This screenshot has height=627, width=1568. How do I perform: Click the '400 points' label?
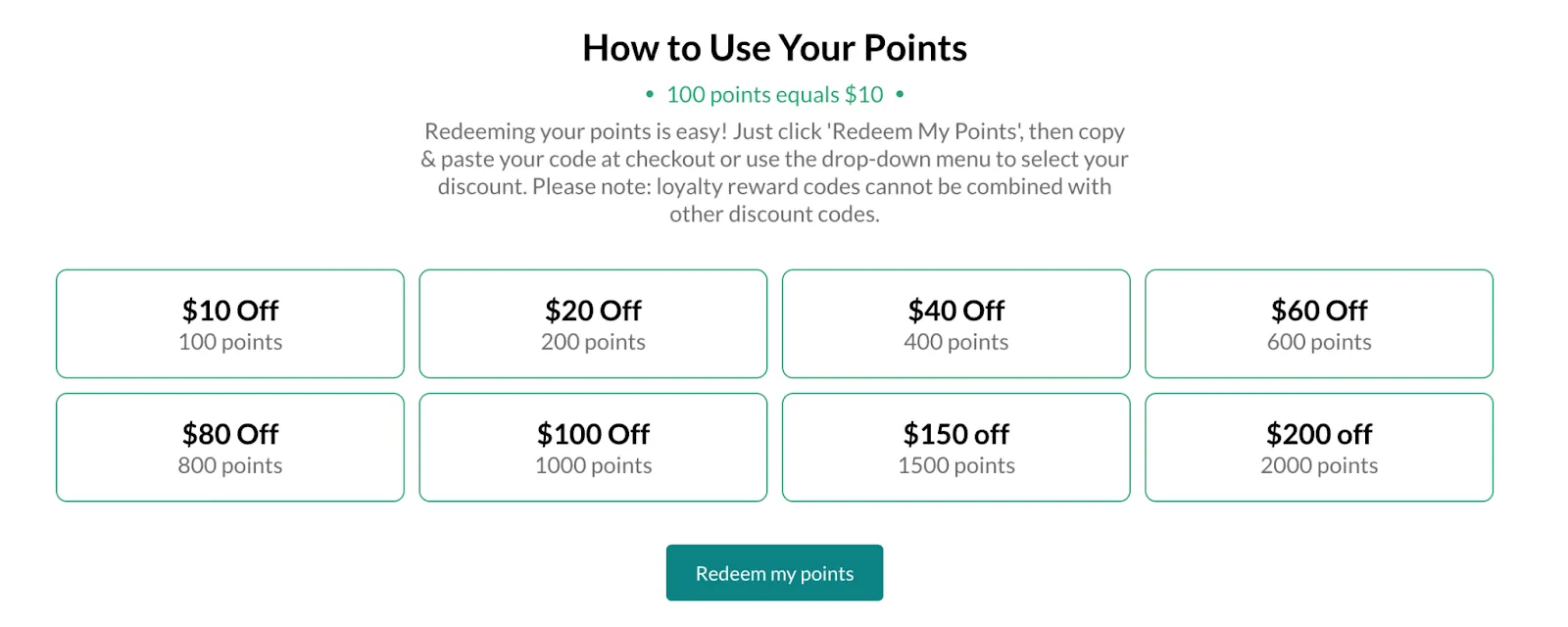[x=955, y=342]
